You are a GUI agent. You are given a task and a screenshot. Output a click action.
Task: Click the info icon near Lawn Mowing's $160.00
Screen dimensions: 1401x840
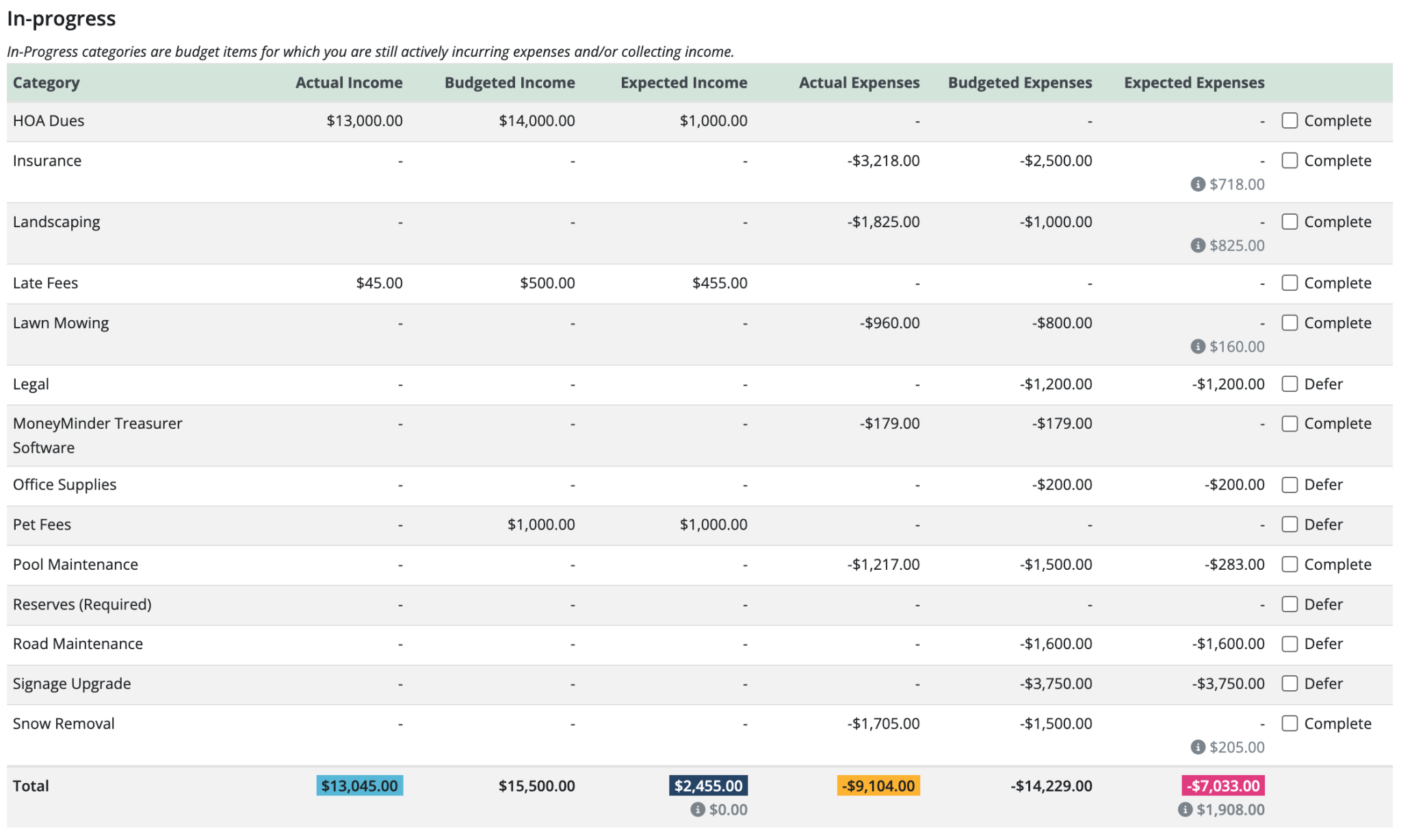(1198, 346)
